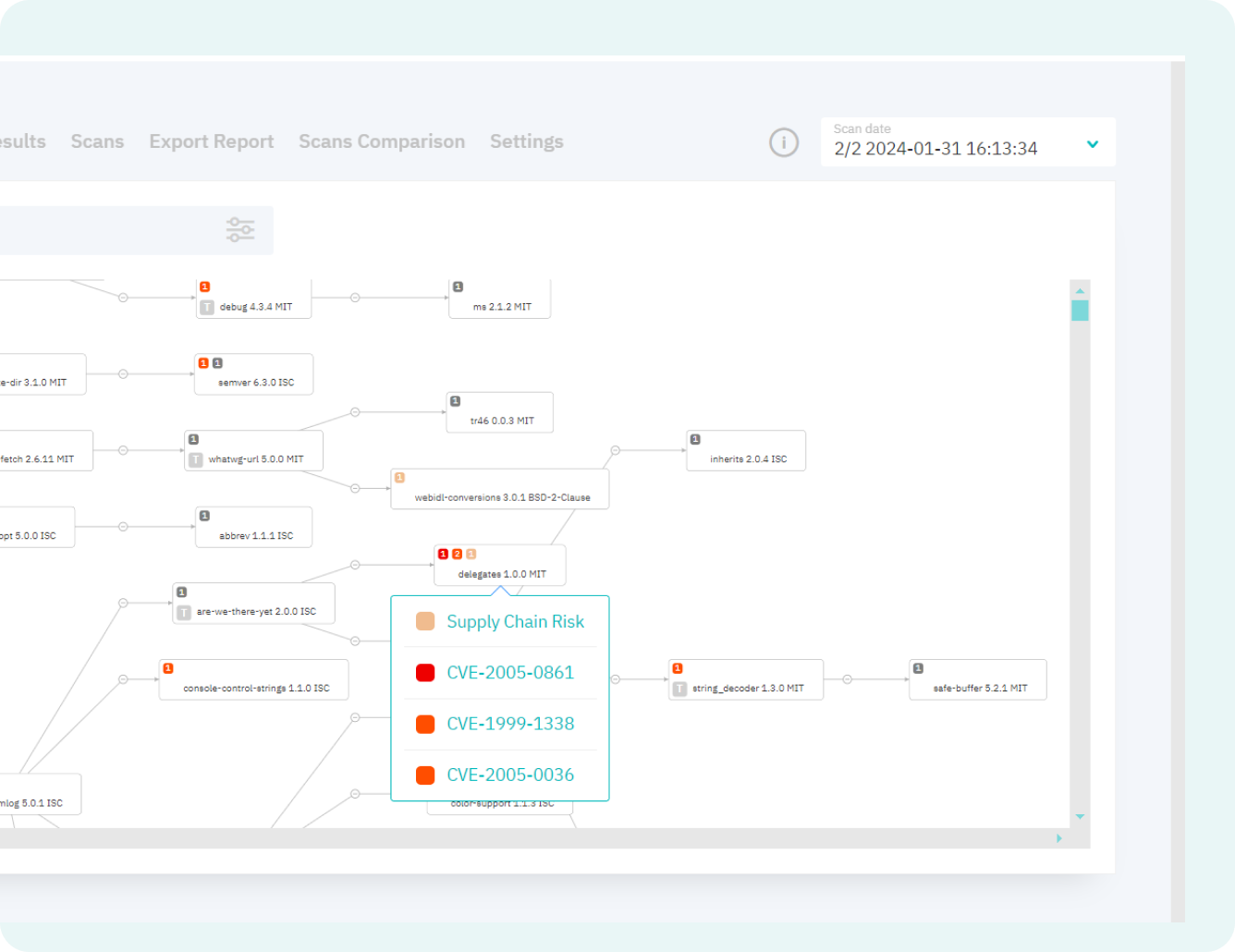Screen dimensions: 1235x952
Task: Select Supply Chain Risk in popup
Action: click(x=515, y=622)
